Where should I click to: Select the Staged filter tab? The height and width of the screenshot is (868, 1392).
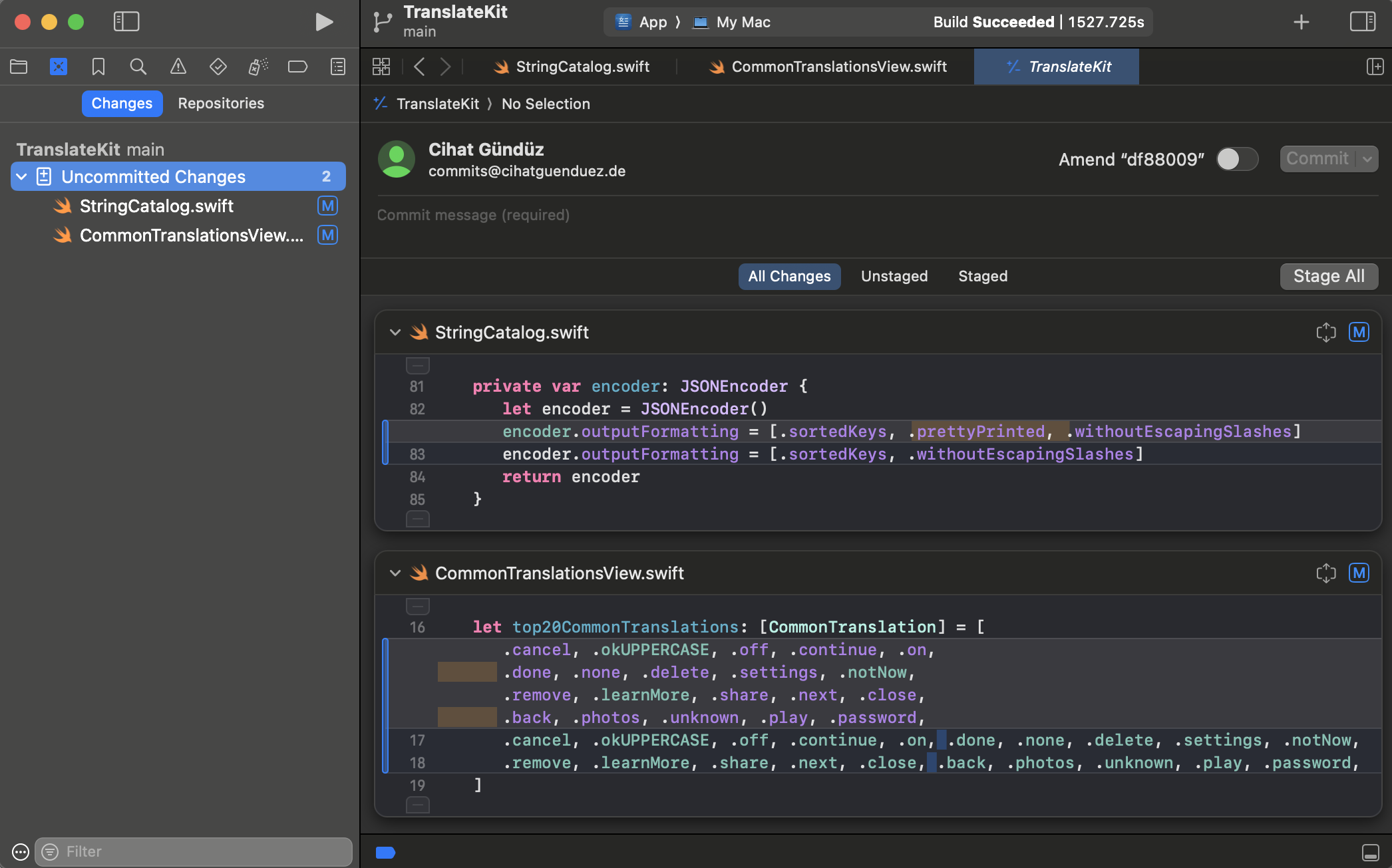(981, 276)
